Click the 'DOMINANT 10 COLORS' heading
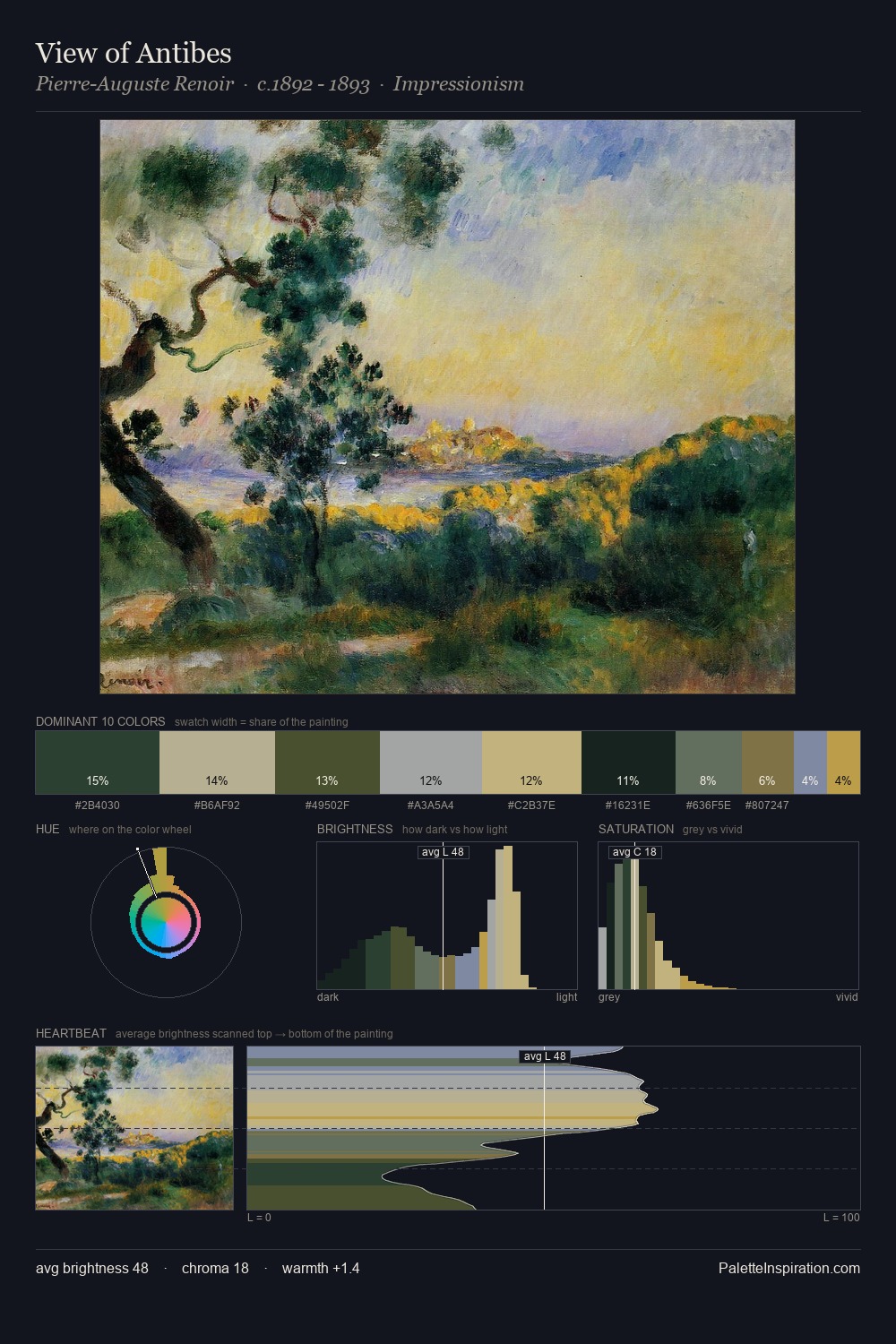This screenshot has height=1344, width=896. pos(100,721)
